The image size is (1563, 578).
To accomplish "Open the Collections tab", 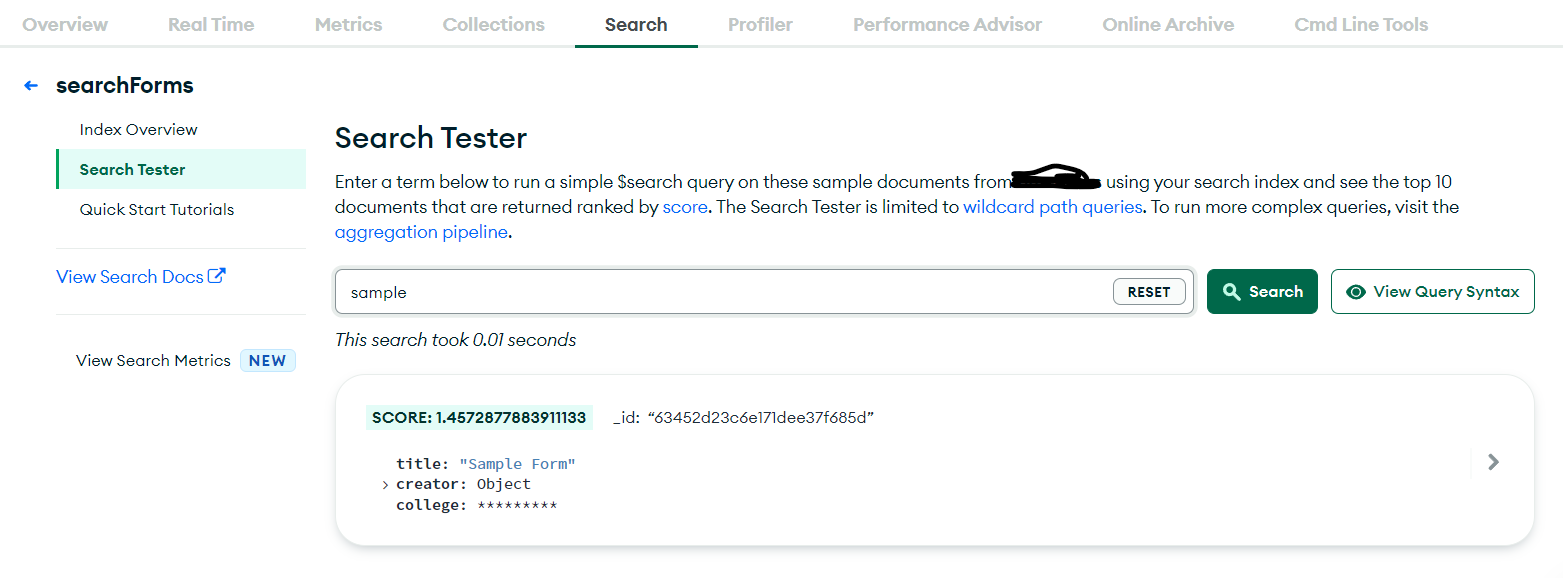I will (x=493, y=23).
